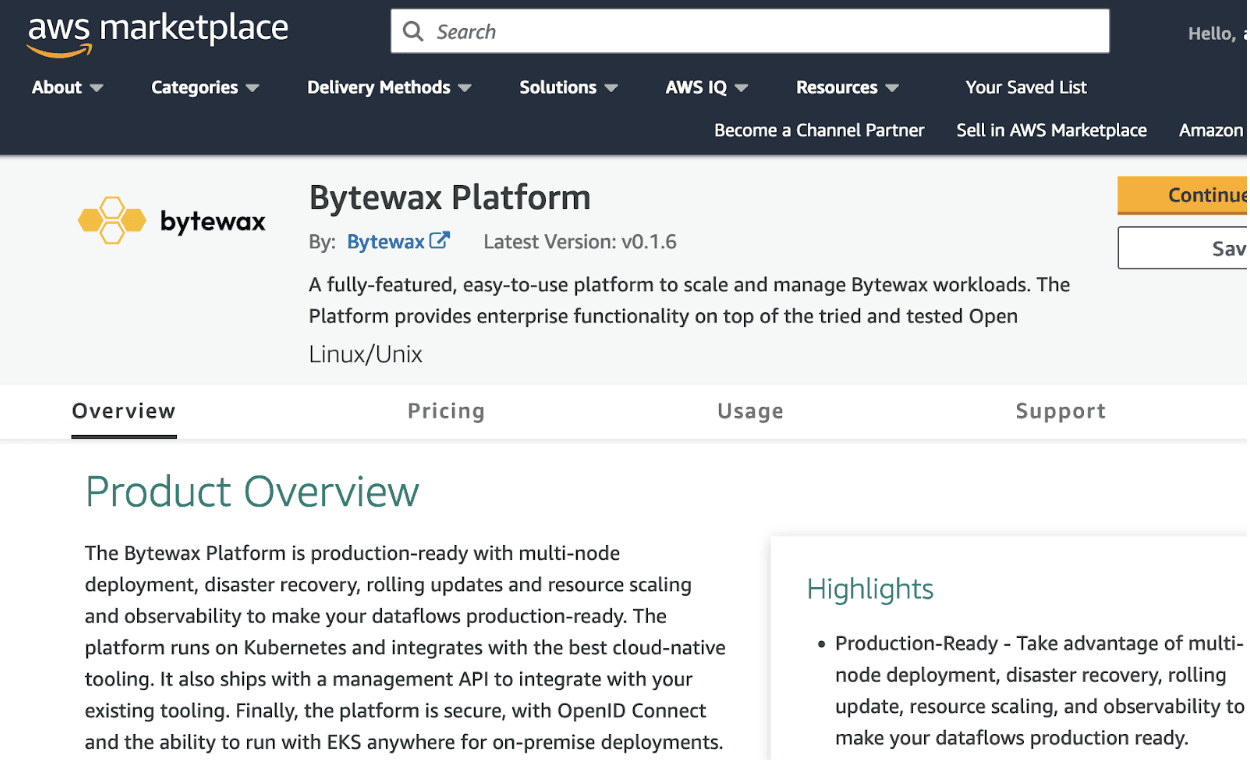Open the Usage tab
This screenshot has width=1250, height=766.
(750, 411)
